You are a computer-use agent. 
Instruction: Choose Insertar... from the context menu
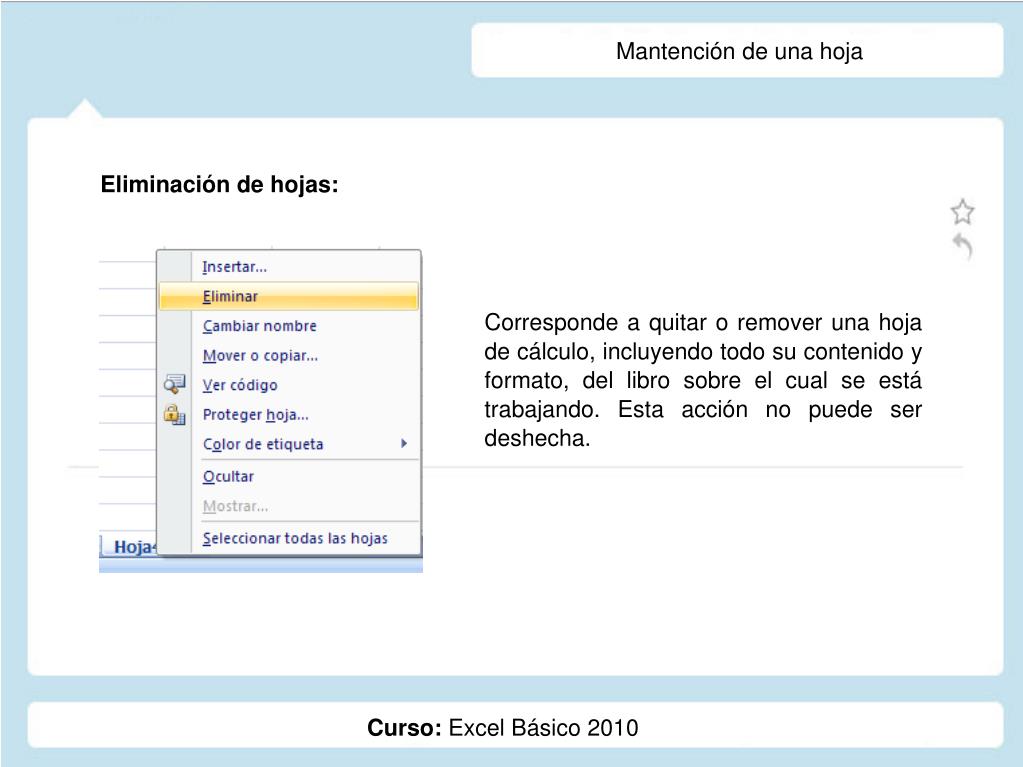pyautogui.click(x=289, y=267)
